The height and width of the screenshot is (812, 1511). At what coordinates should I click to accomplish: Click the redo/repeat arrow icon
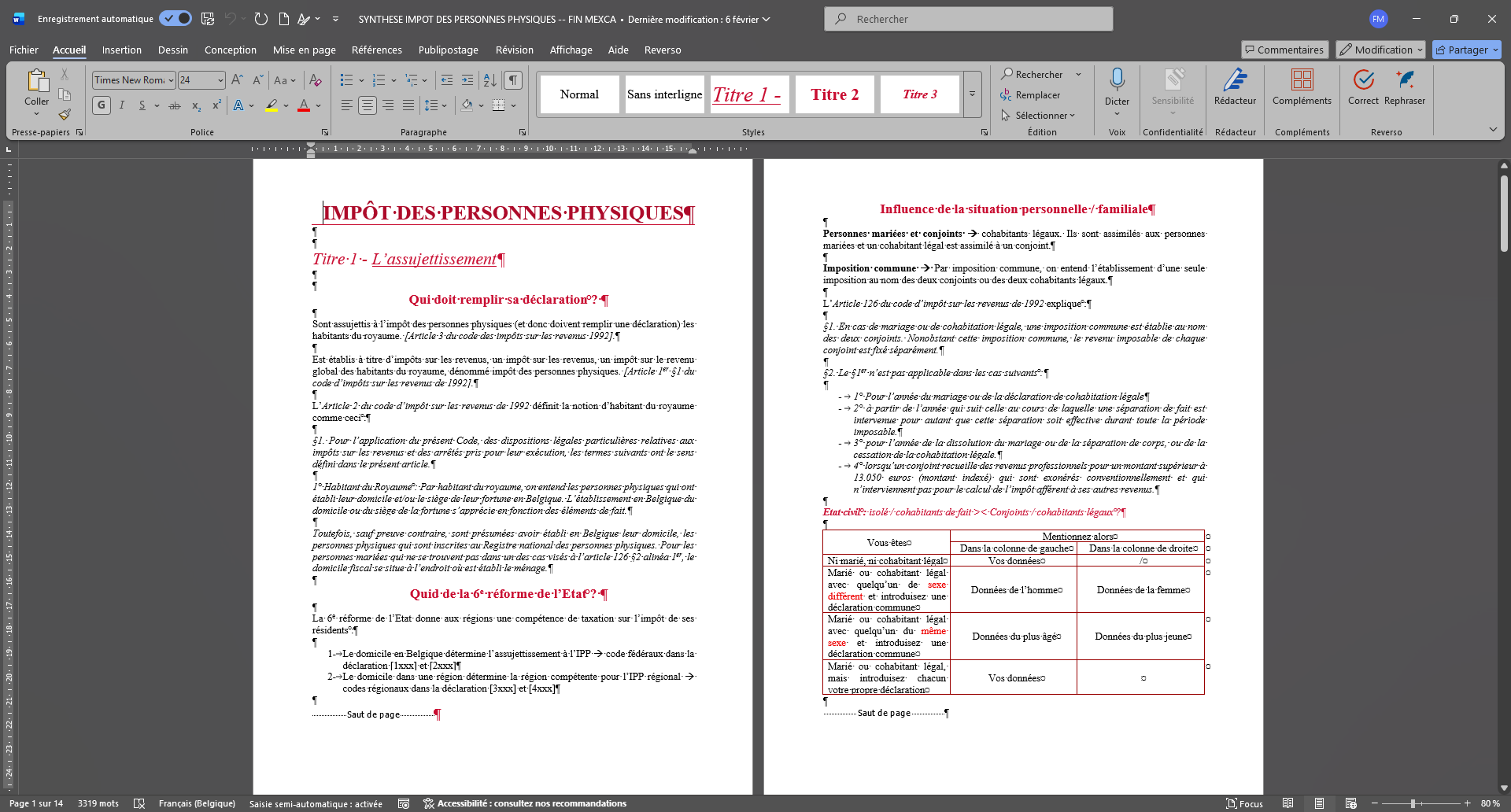click(261, 19)
